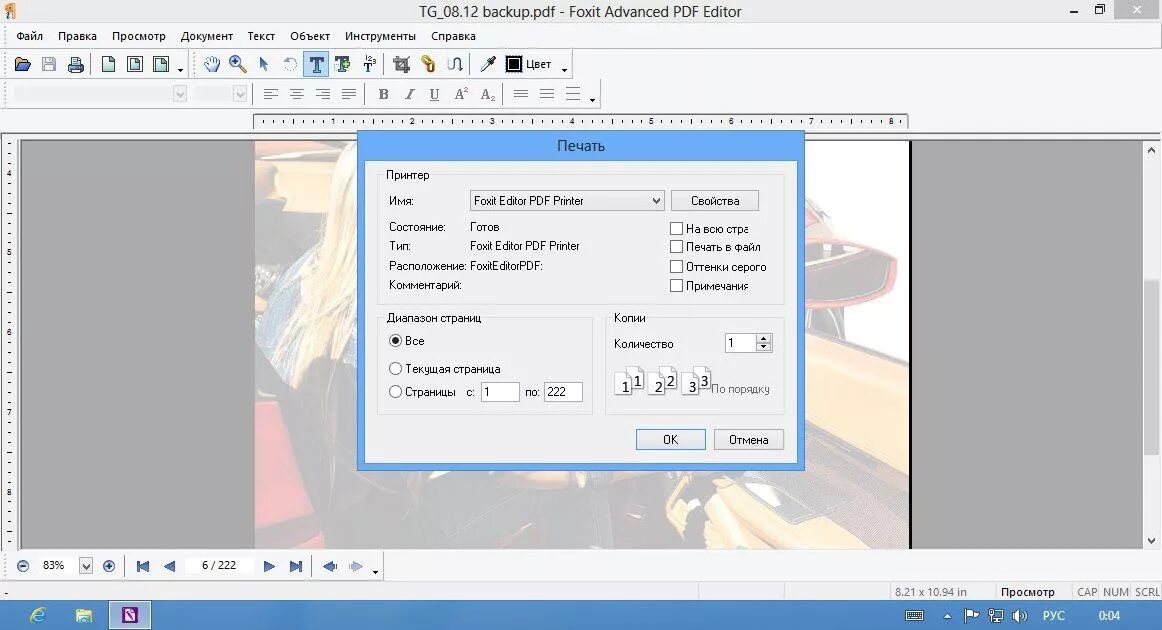Select the Add text T-plus tool

pyautogui.click(x=342, y=64)
